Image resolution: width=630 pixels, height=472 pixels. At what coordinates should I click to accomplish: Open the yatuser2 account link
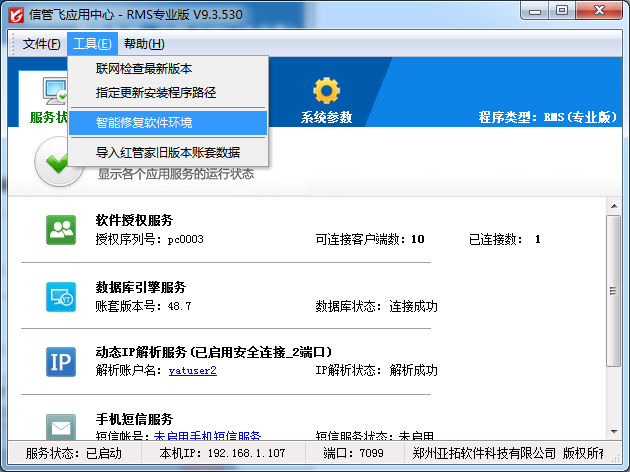192,370
